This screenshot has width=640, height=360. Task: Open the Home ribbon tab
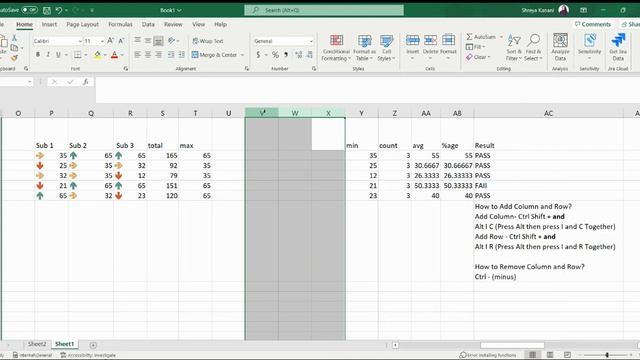(24, 24)
